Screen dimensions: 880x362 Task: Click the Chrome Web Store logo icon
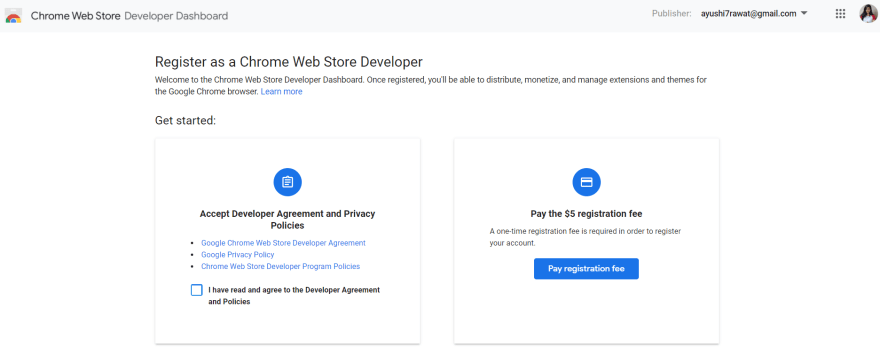point(13,16)
